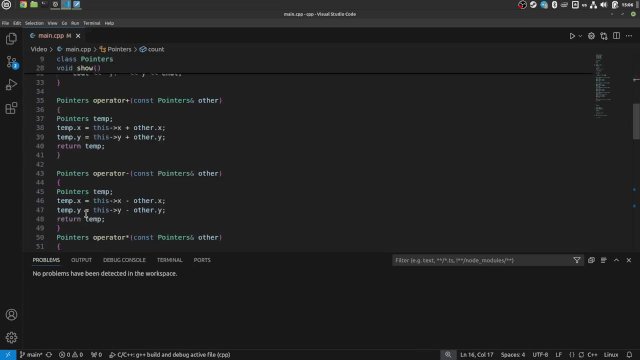Open the Help menu
Image resolution: width=640 pixels, height=360 pixels.
point(109,23)
